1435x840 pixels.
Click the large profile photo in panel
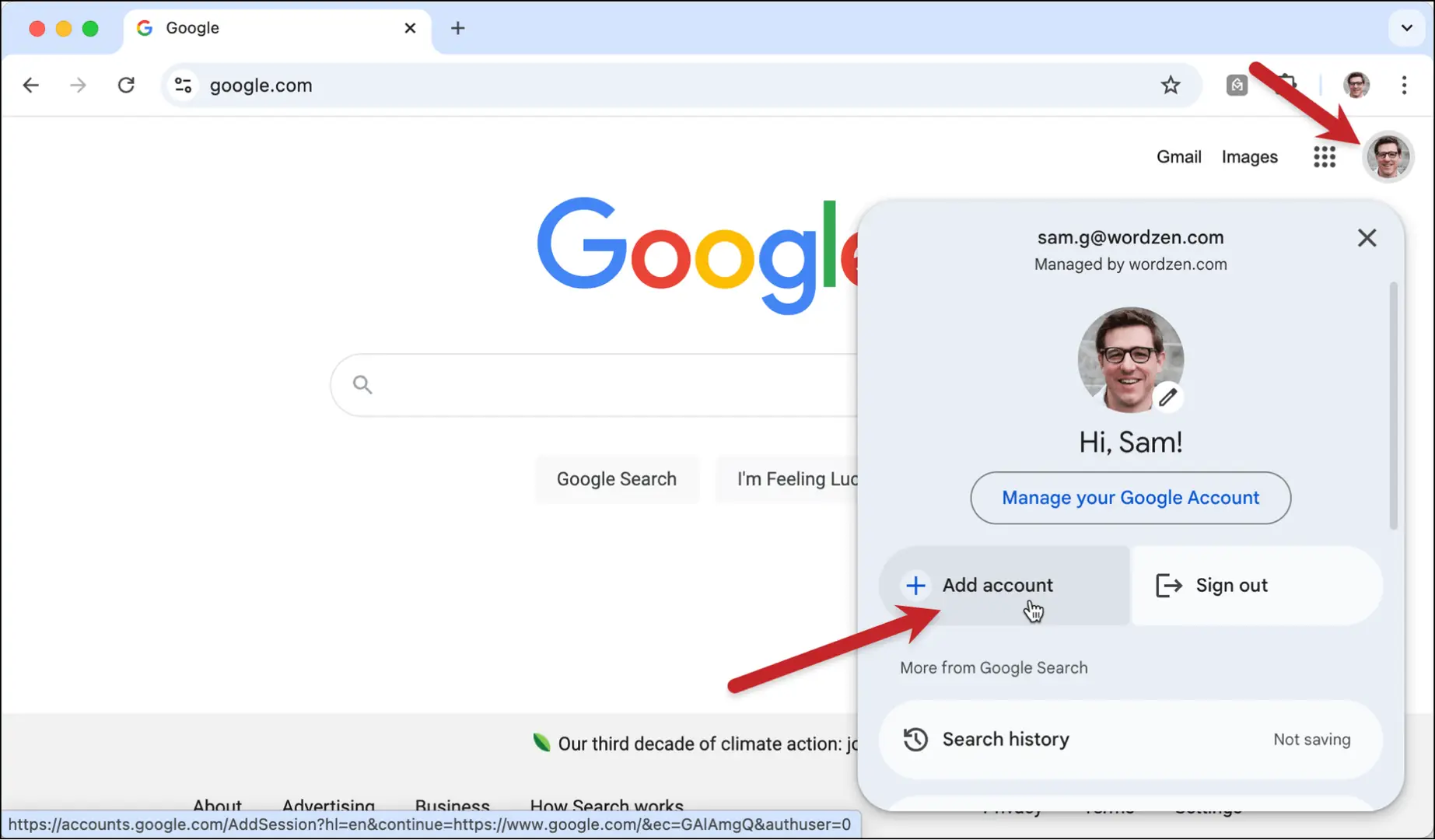(x=1130, y=359)
